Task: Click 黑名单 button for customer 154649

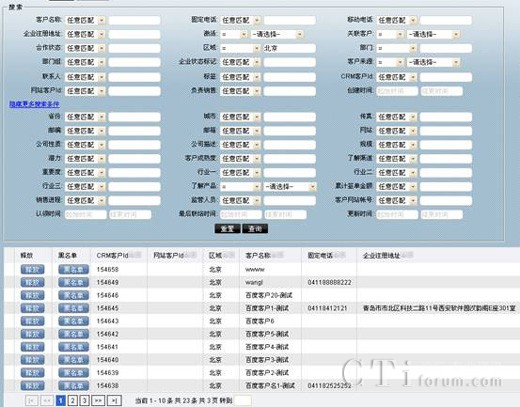Action: (73, 282)
